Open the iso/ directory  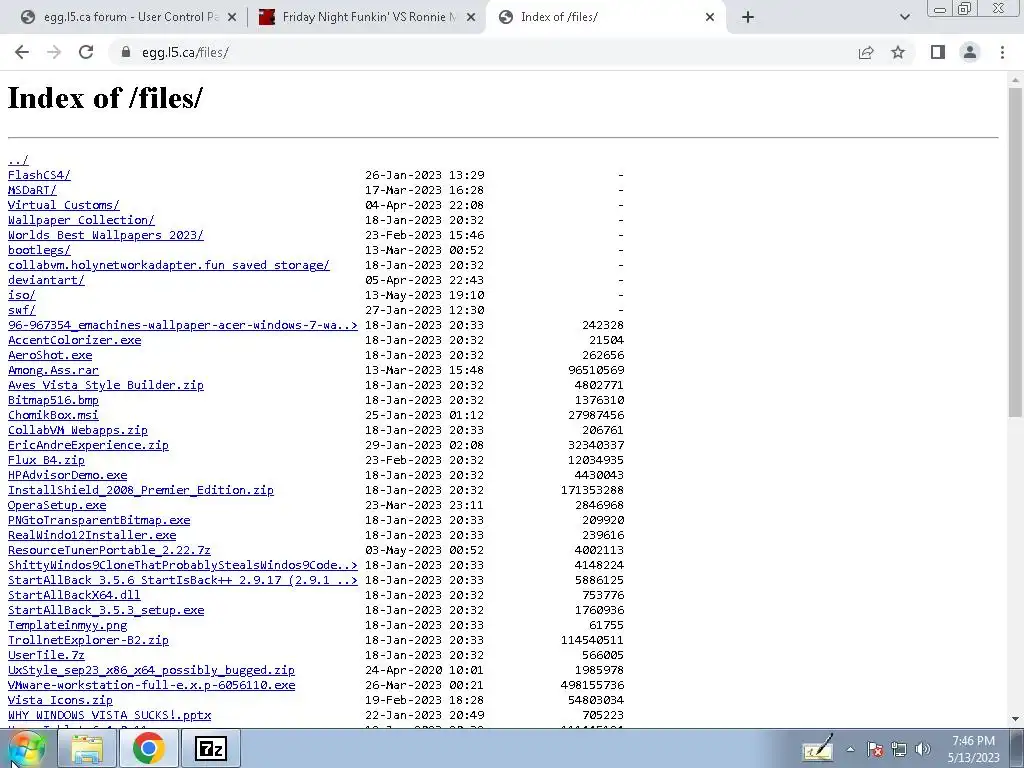(x=22, y=295)
